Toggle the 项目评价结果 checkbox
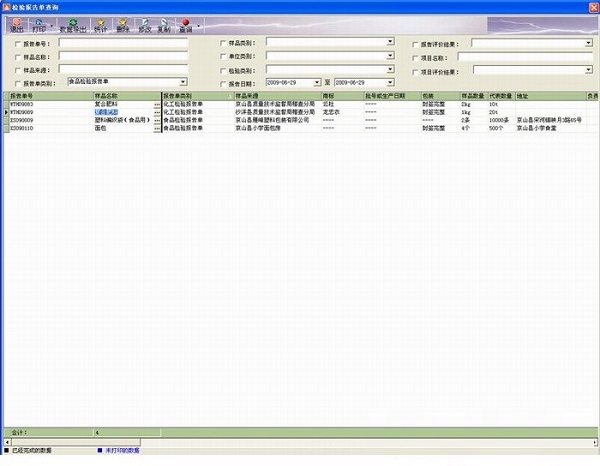 tap(415, 72)
